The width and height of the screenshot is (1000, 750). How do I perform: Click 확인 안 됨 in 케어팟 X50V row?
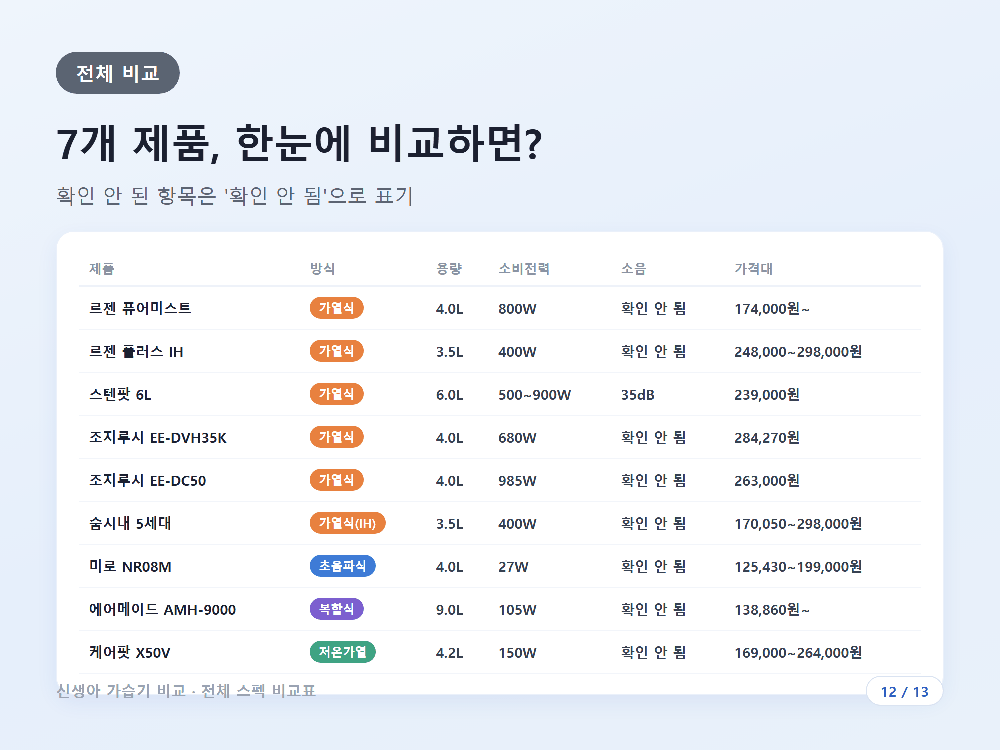(654, 652)
